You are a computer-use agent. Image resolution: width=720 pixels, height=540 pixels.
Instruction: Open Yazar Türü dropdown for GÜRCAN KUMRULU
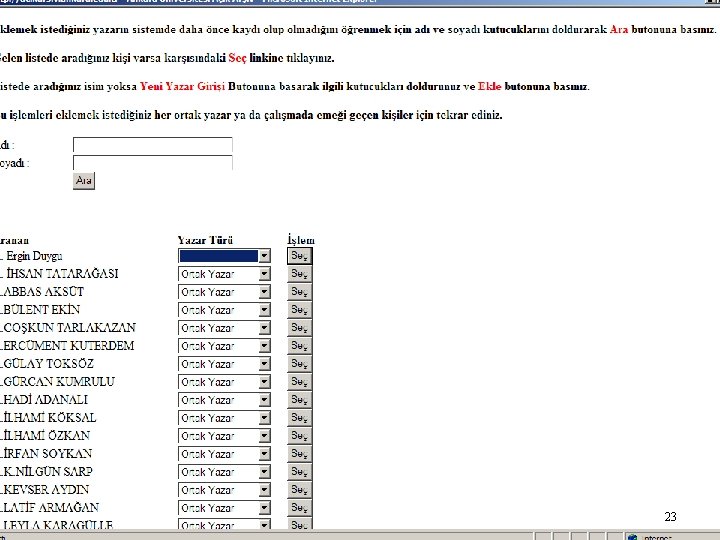(224, 382)
